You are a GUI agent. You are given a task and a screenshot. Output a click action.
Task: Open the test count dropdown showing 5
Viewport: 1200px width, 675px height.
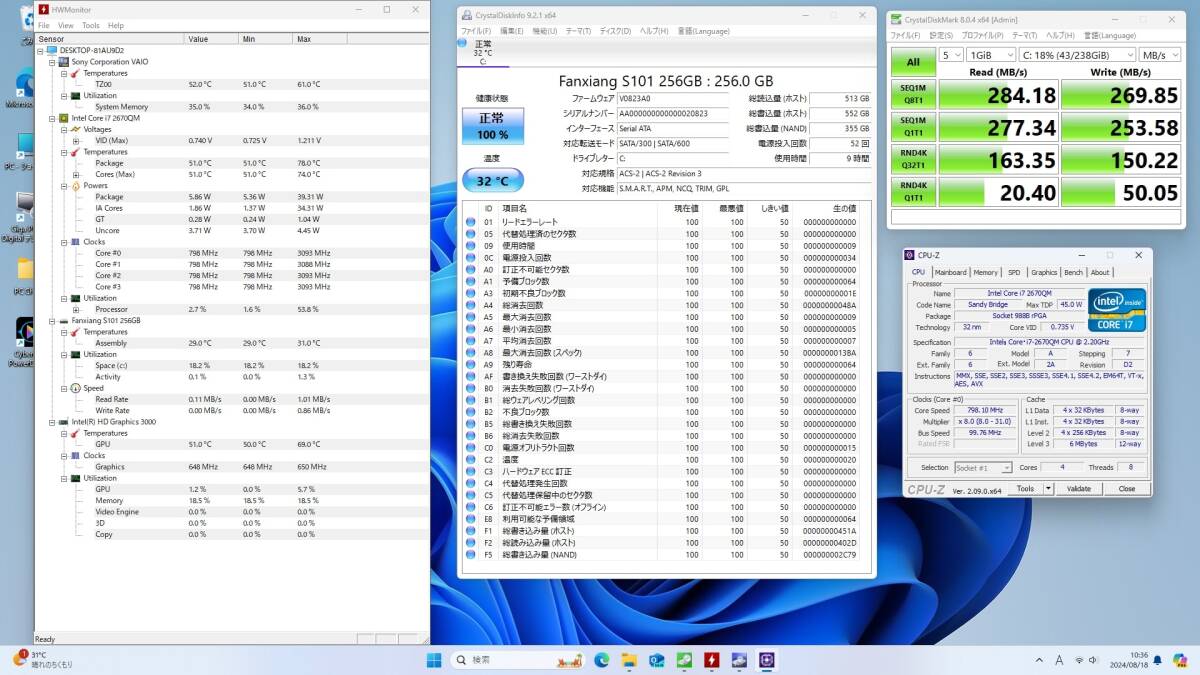click(950, 55)
